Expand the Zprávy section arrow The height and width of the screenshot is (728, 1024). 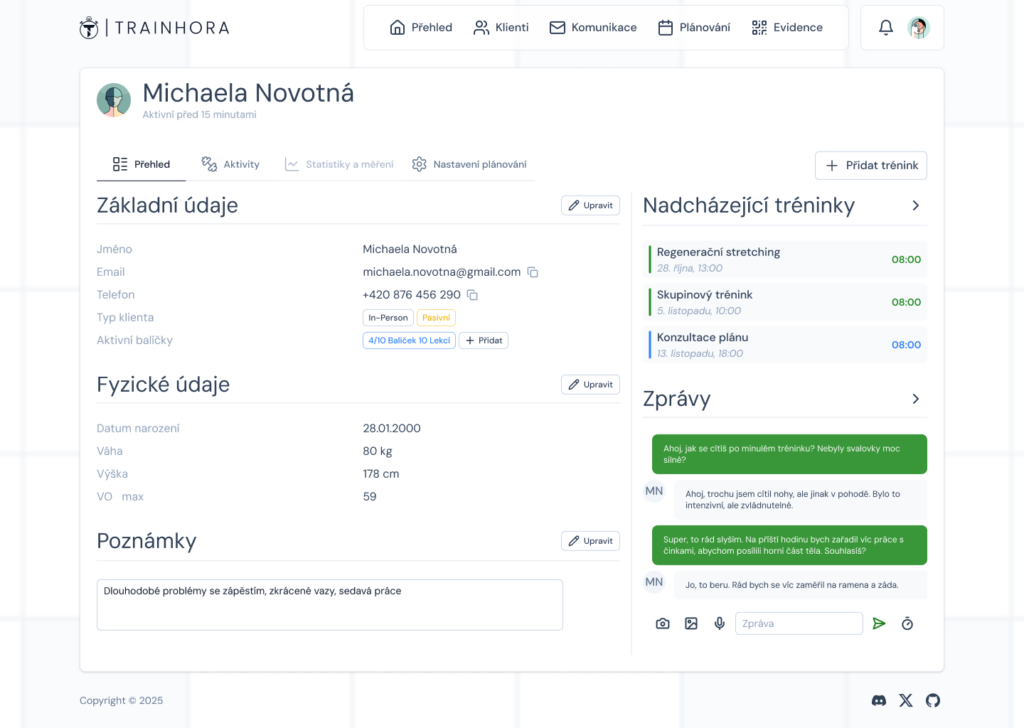(x=915, y=399)
